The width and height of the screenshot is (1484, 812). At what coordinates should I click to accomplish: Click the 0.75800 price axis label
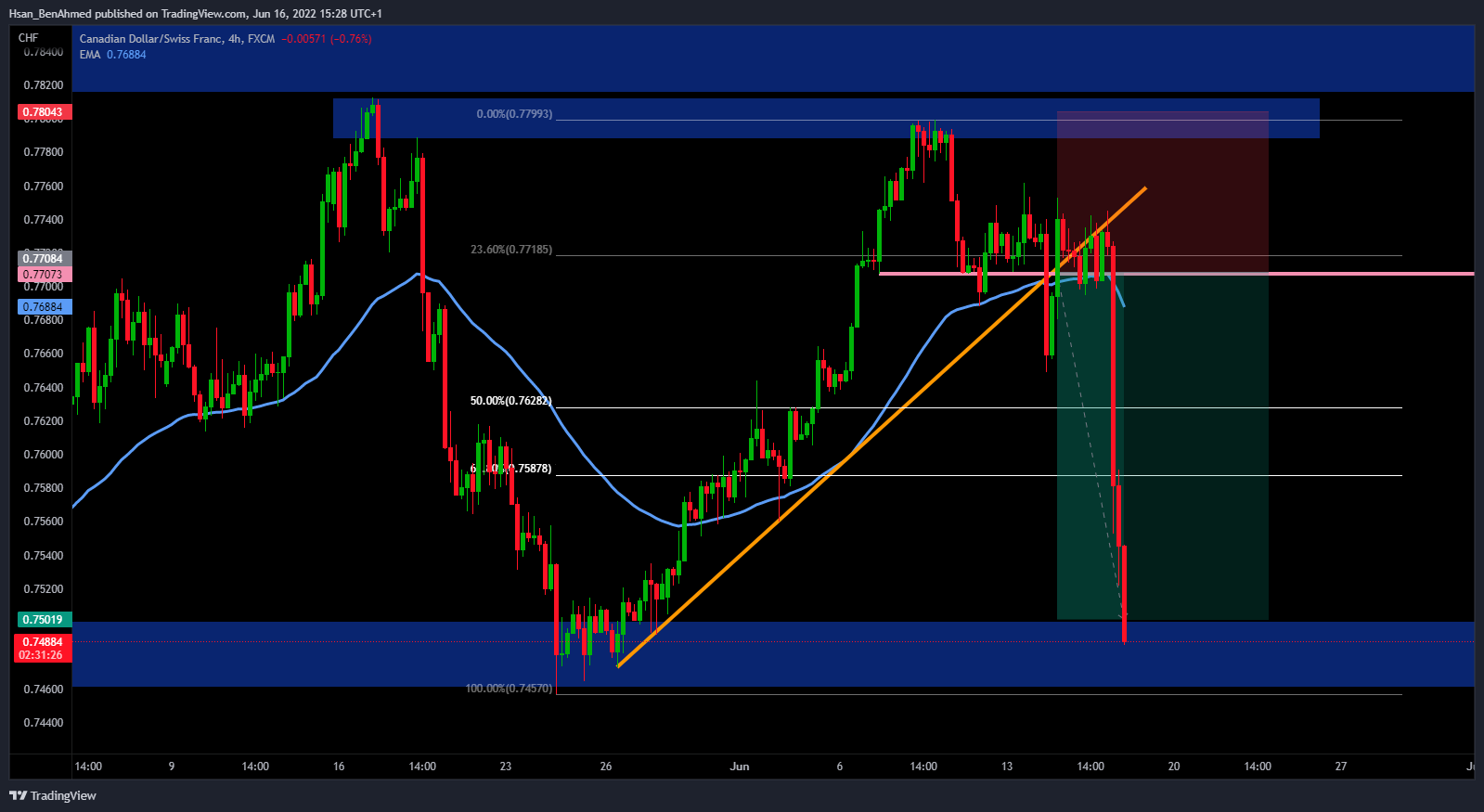[44, 488]
